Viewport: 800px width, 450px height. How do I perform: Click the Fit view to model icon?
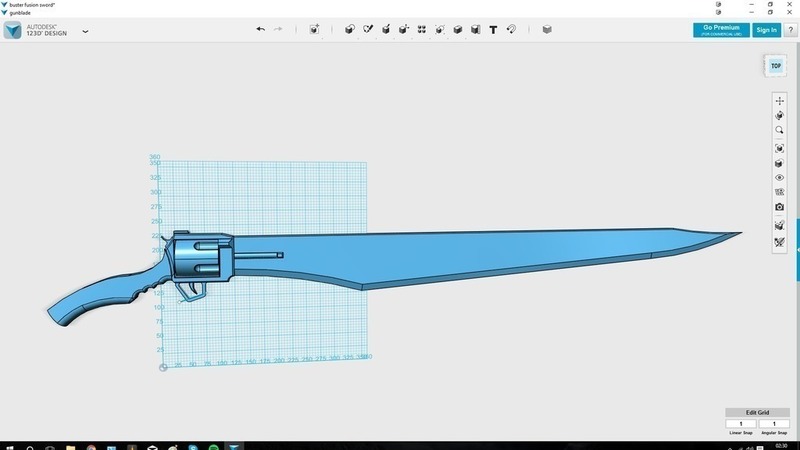tap(779, 148)
